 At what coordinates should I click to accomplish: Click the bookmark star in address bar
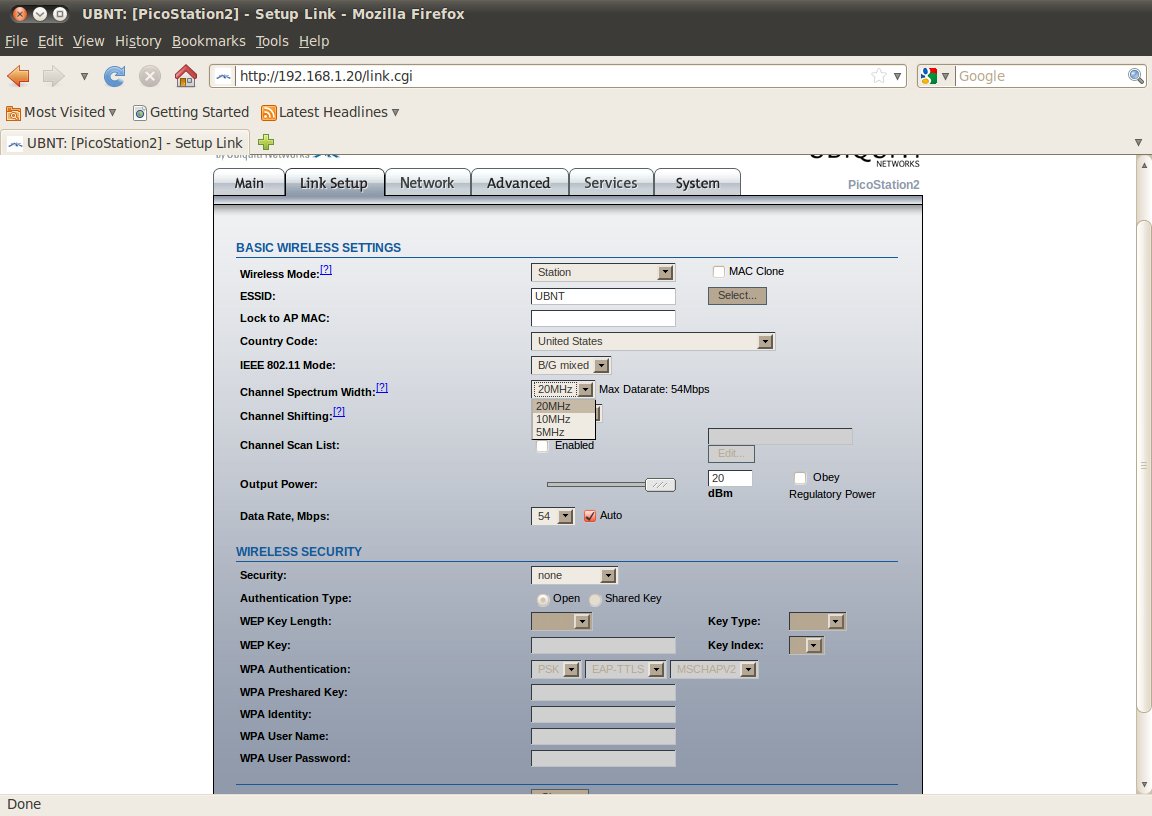(x=878, y=76)
